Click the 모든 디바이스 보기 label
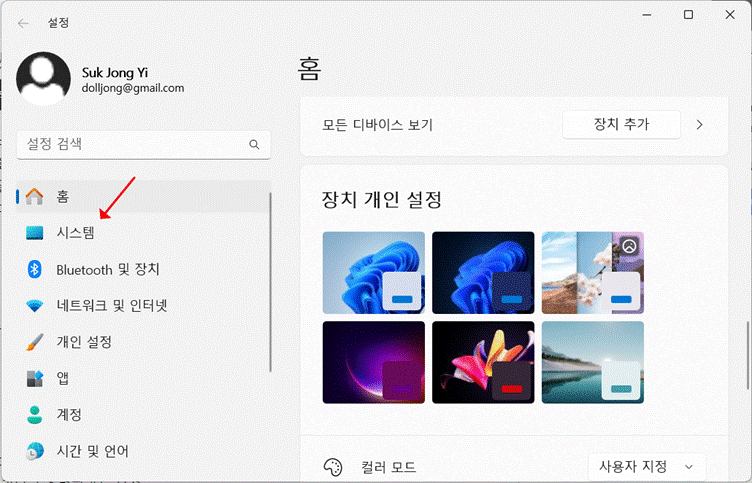The height and width of the screenshot is (483, 752). point(377,125)
